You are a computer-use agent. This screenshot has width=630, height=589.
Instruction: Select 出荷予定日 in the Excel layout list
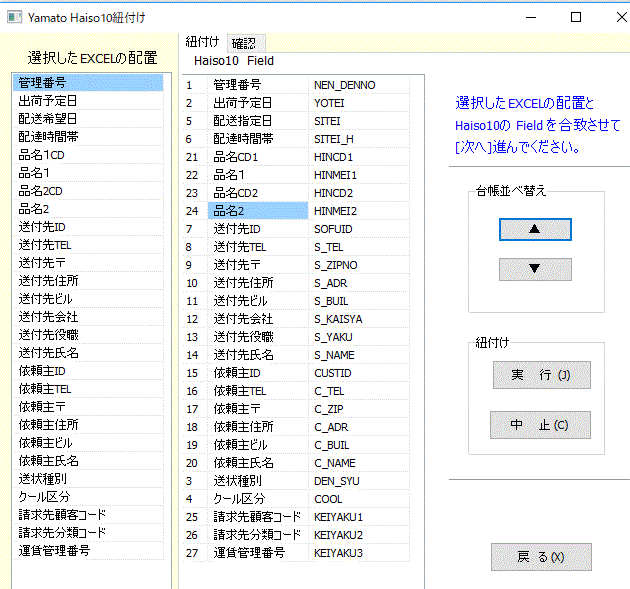pyautogui.click(x=88, y=101)
